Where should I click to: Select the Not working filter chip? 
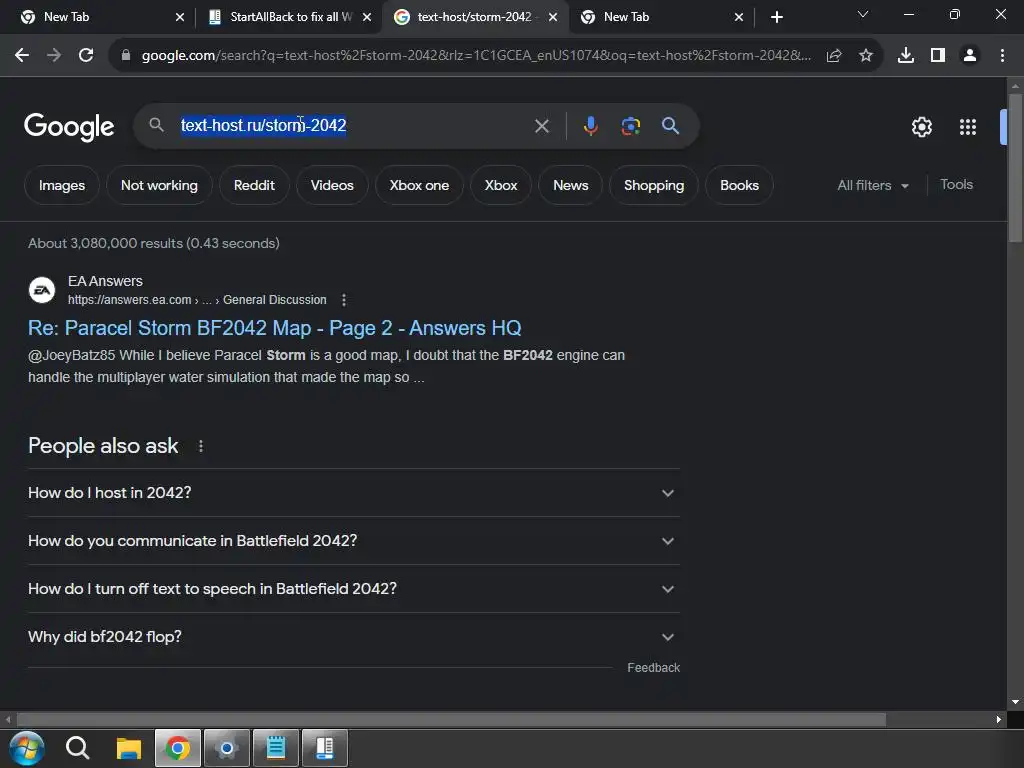tap(159, 185)
